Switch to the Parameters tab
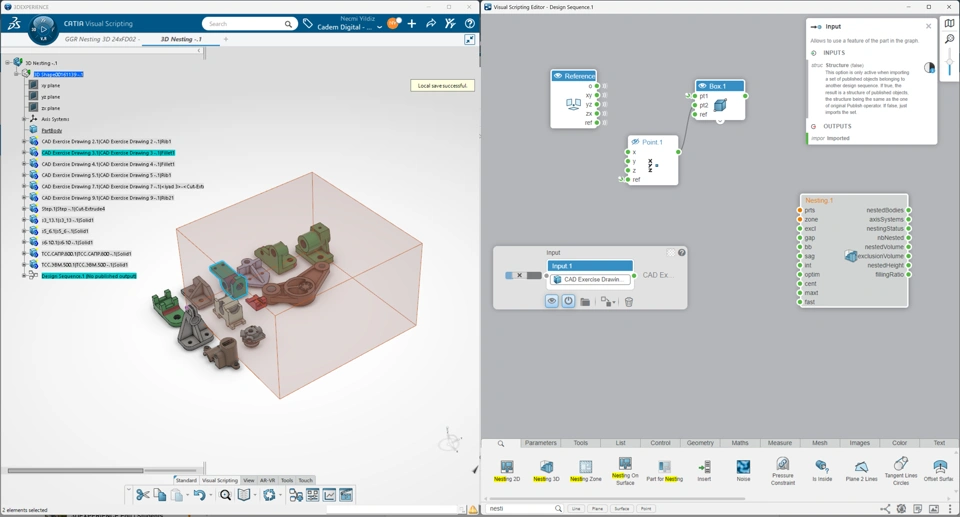The height and width of the screenshot is (517, 960). (x=541, y=442)
